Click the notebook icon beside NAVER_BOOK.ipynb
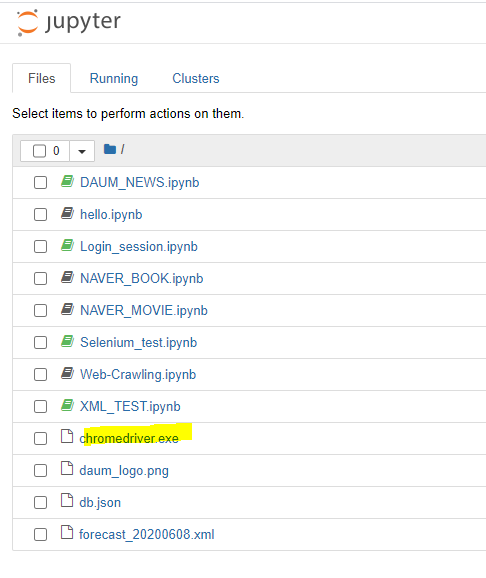 (x=67, y=277)
